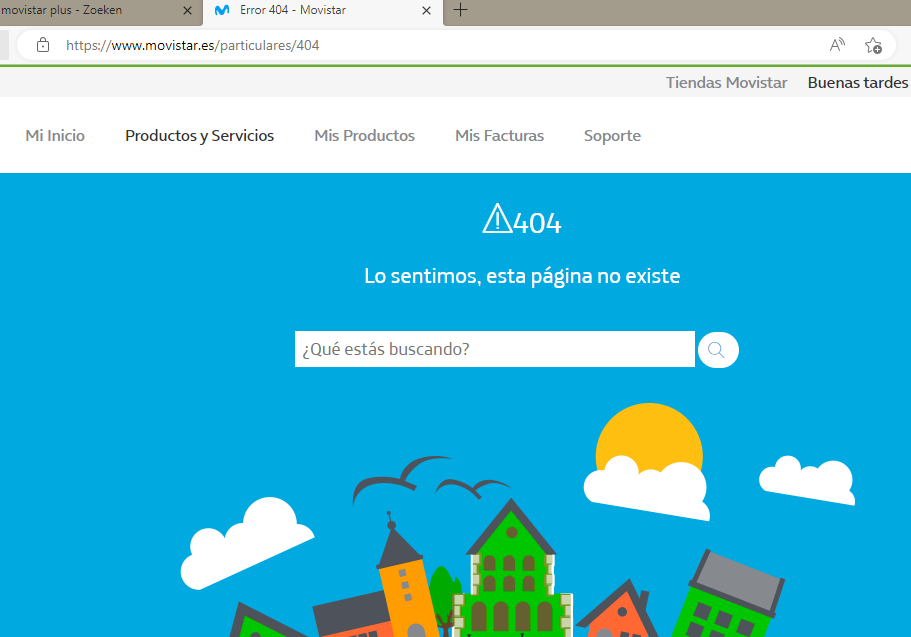
Task: Click the Read aloud icon in address bar
Action: [x=837, y=45]
